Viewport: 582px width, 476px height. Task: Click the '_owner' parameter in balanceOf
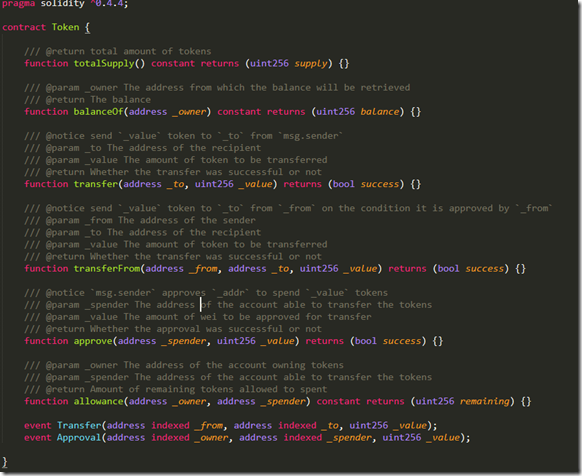coord(189,112)
